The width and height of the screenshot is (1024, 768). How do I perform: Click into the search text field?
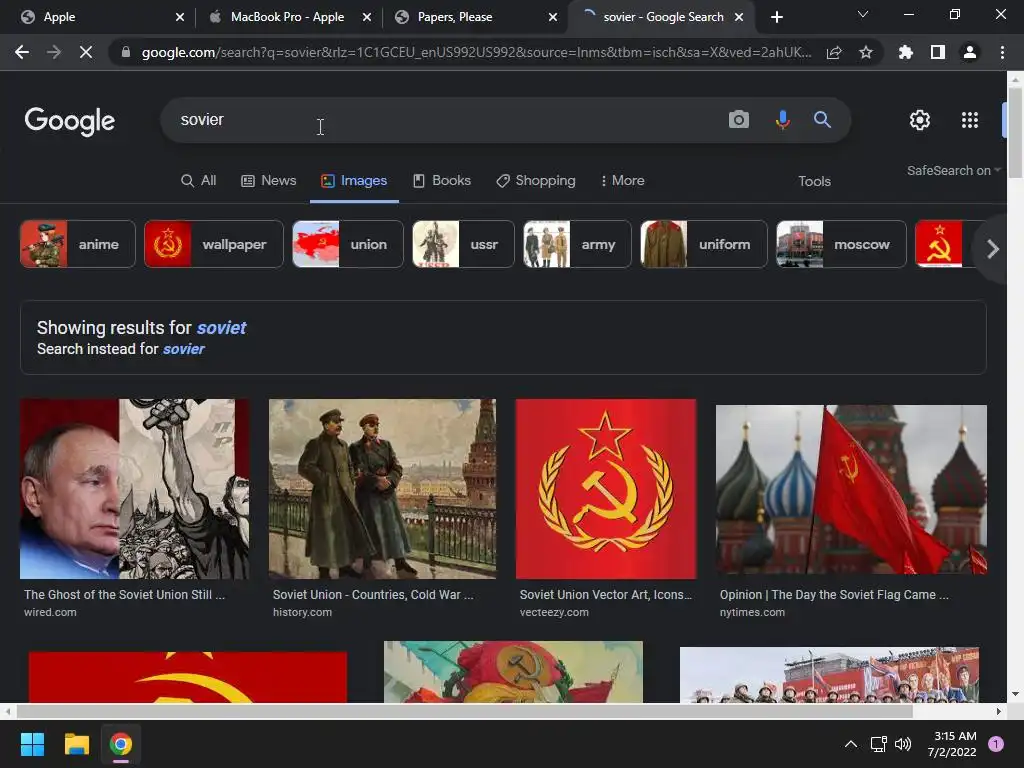point(444,120)
